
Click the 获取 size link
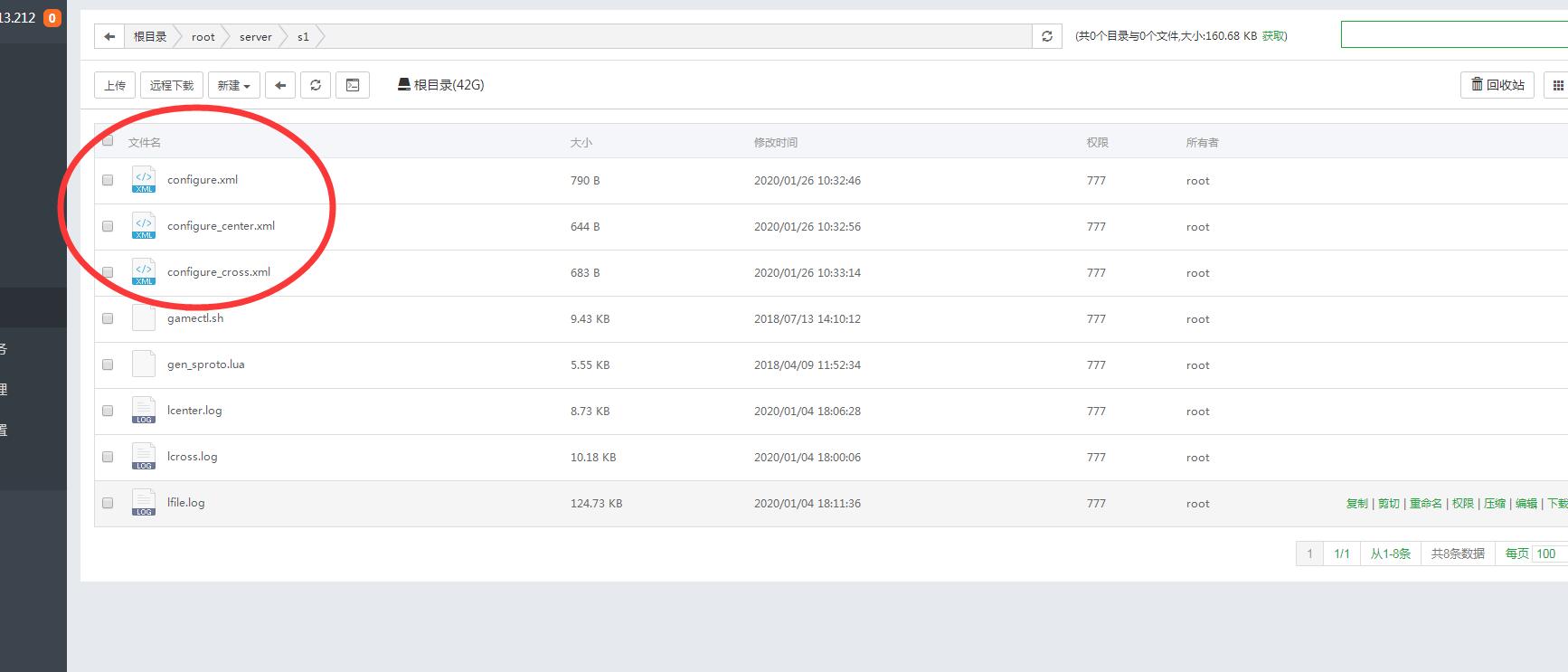1274,36
